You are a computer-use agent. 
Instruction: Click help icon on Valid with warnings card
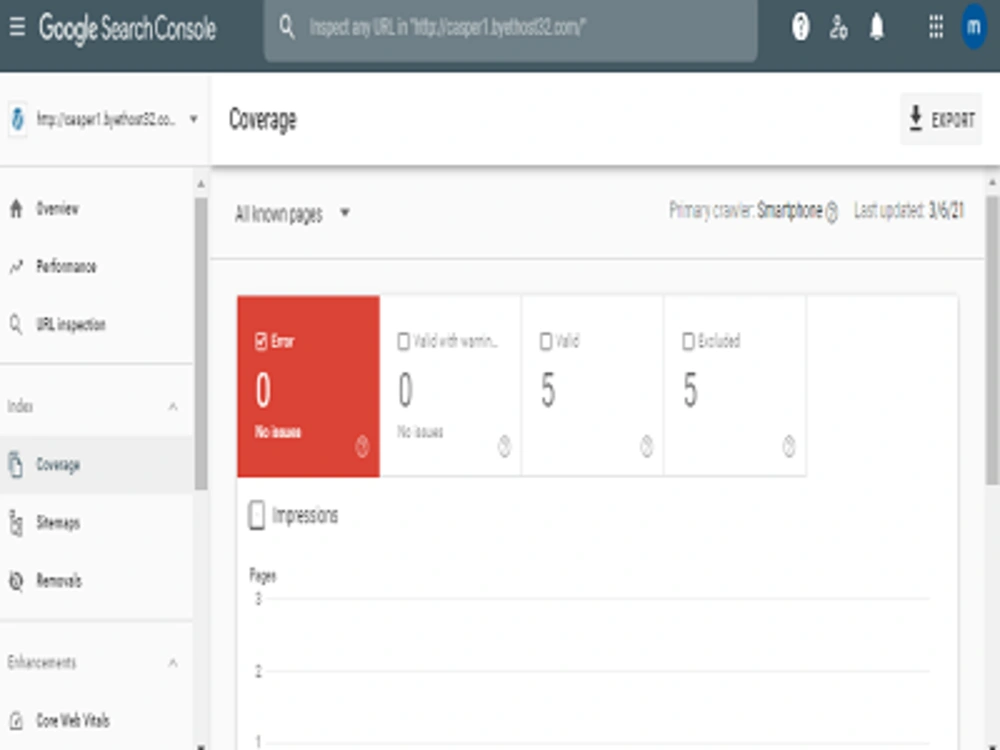[504, 446]
